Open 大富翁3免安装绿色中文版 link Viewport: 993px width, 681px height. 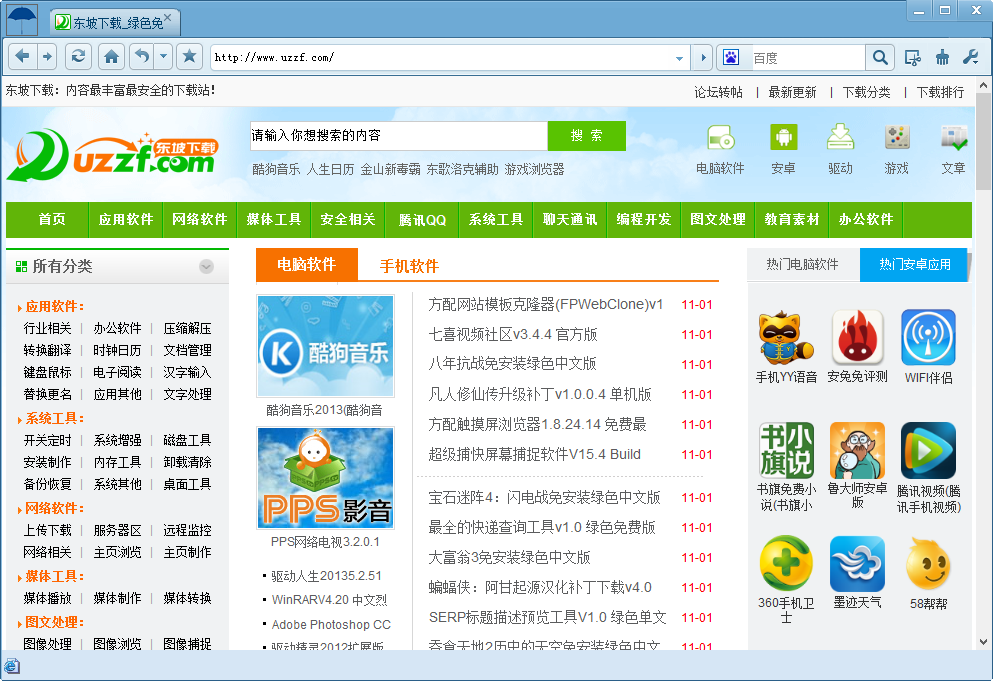pyautogui.click(x=509, y=557)
